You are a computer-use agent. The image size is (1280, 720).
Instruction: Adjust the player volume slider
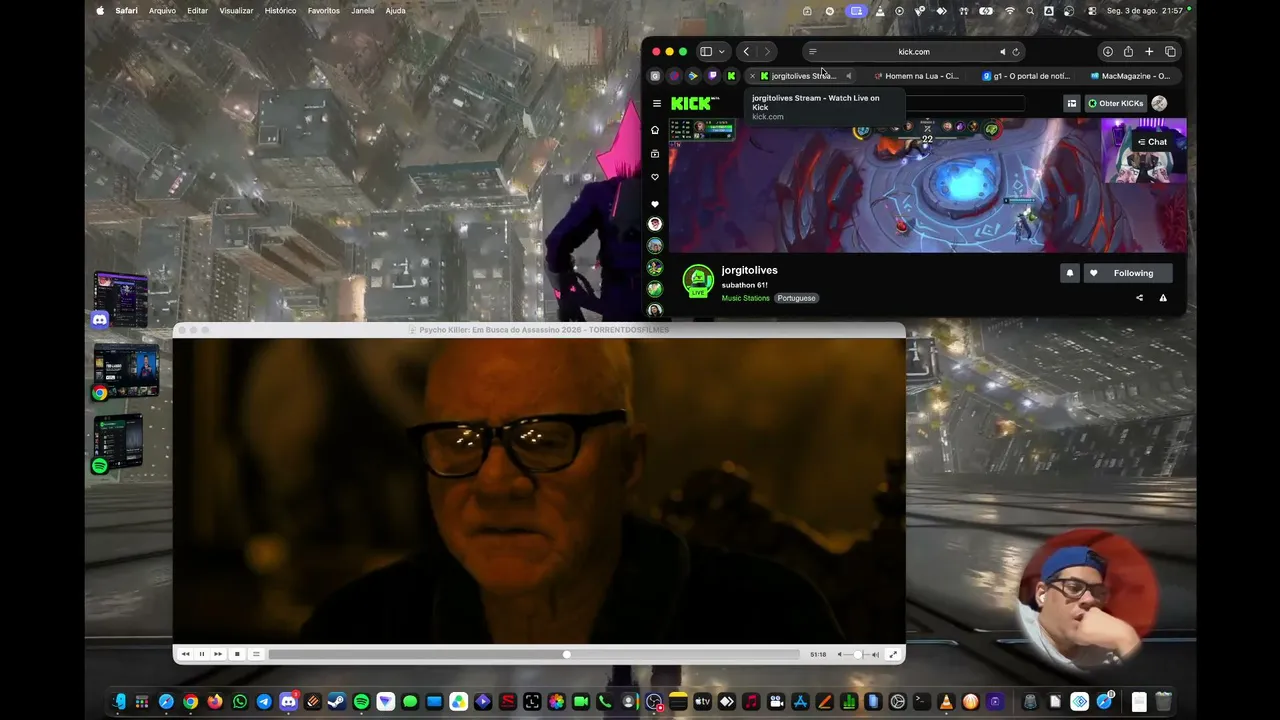tap(858, 654)
